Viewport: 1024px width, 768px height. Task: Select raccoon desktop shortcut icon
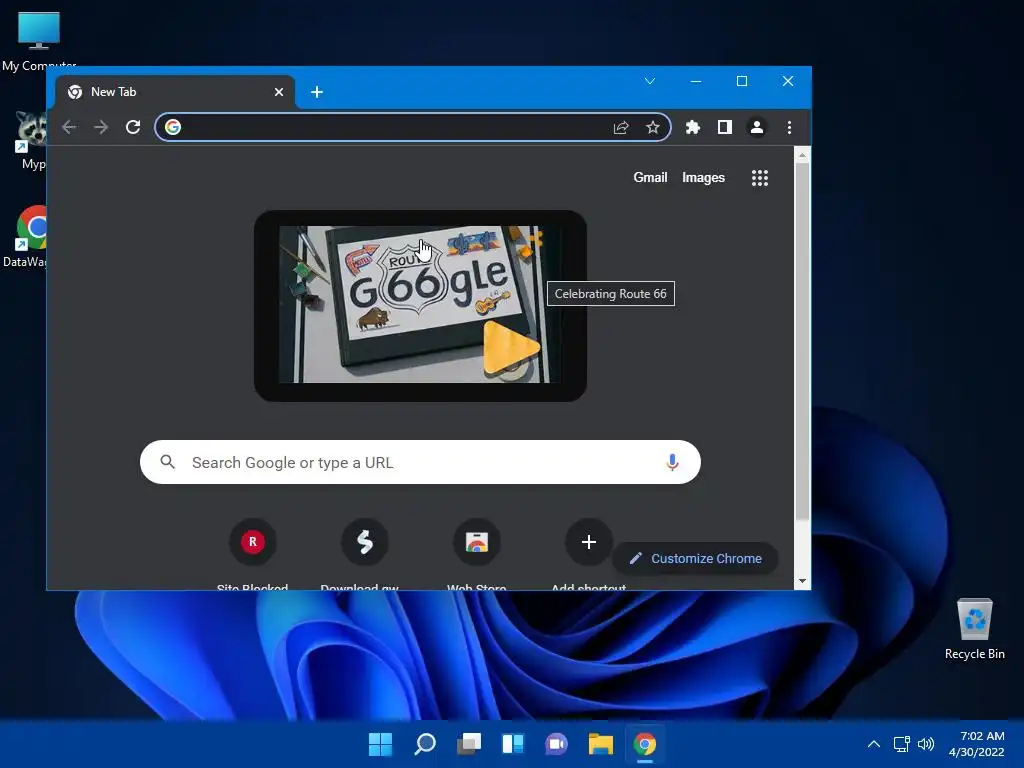[x=31, y=139]
